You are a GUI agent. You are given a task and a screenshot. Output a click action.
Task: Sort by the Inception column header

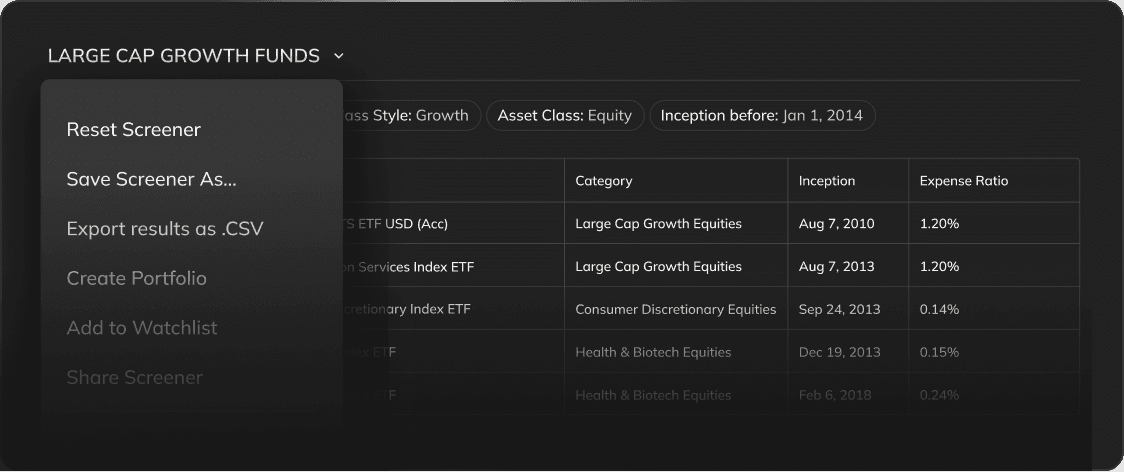827,181
